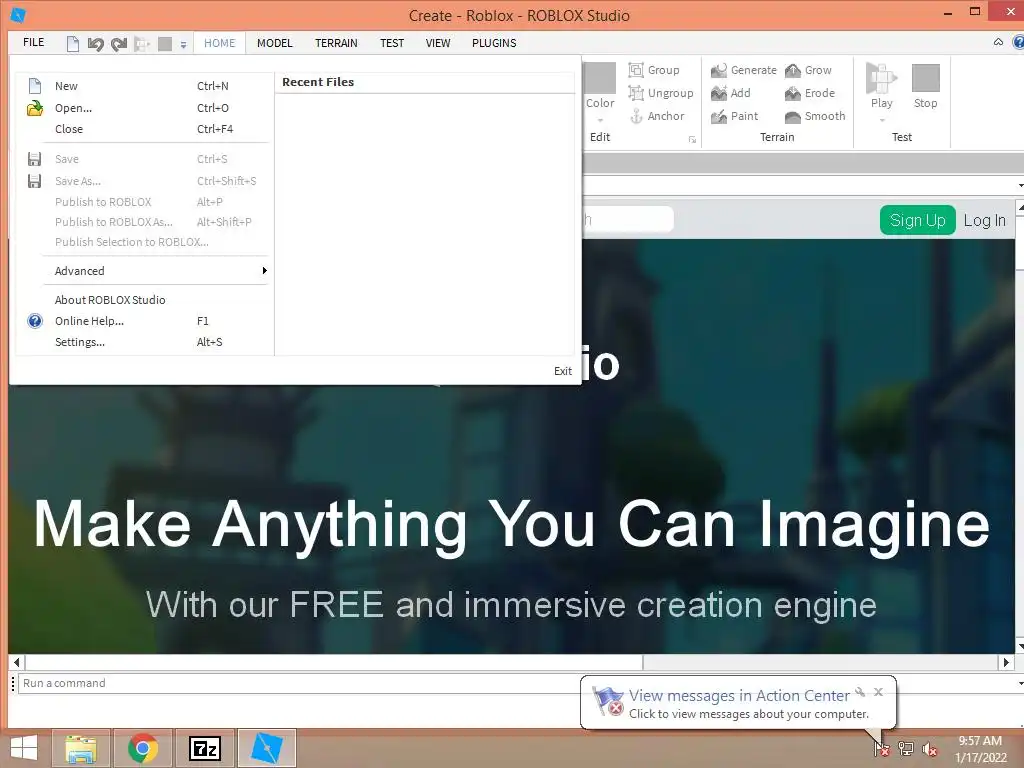Choose New from the File menu
Screen dimensions: 1024x768
coord(144,86)
